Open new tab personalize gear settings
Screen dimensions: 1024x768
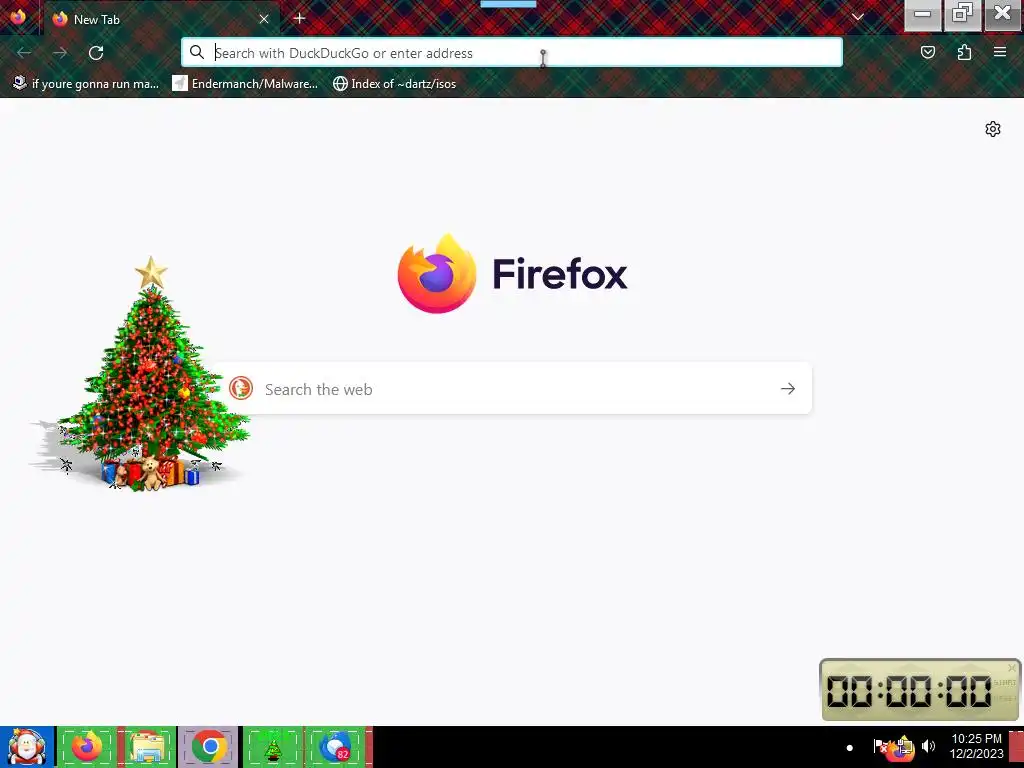tap(993, 129)
